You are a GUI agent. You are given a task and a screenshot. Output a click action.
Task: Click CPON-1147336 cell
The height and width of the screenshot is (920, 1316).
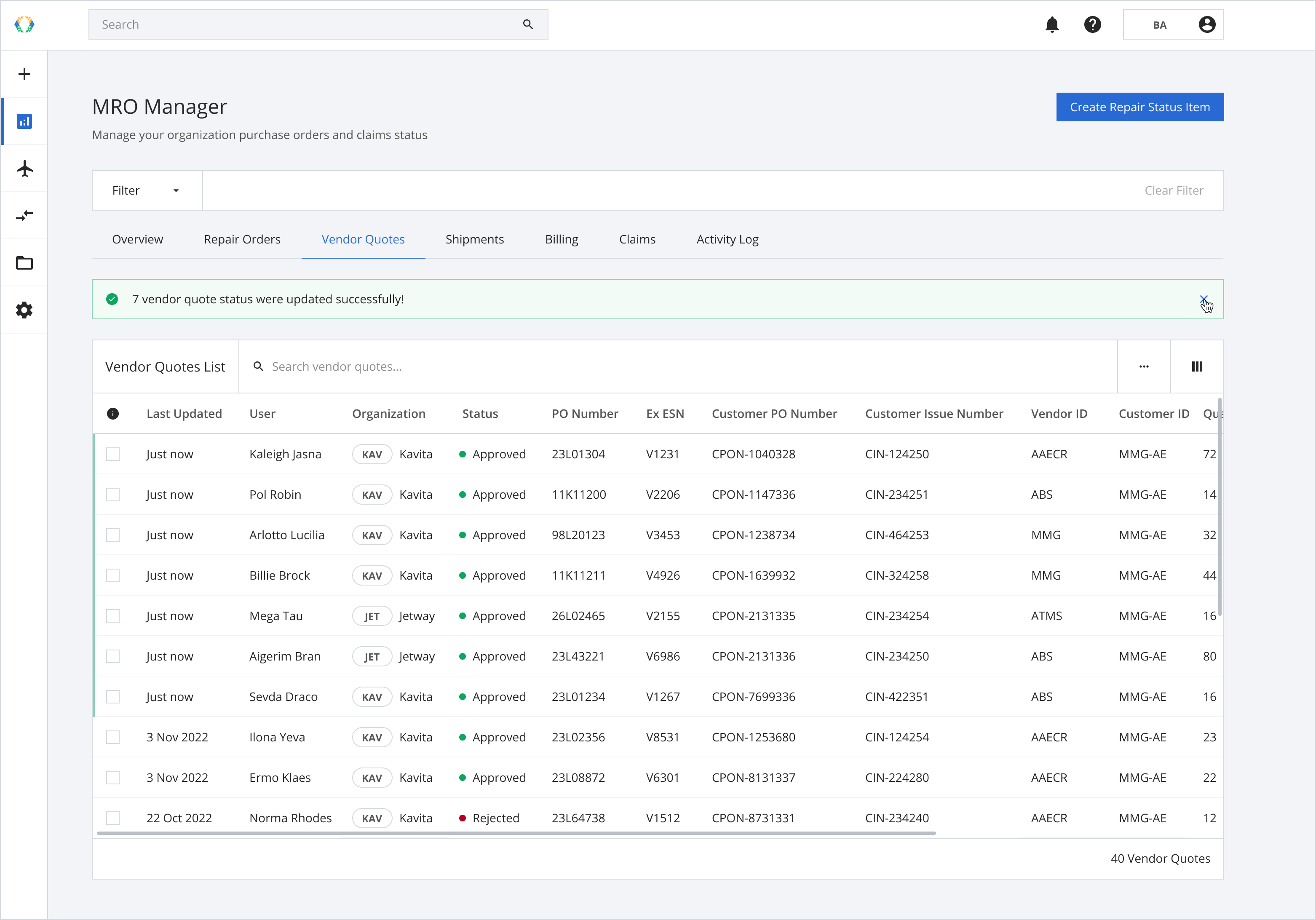[x=753, y=495]
